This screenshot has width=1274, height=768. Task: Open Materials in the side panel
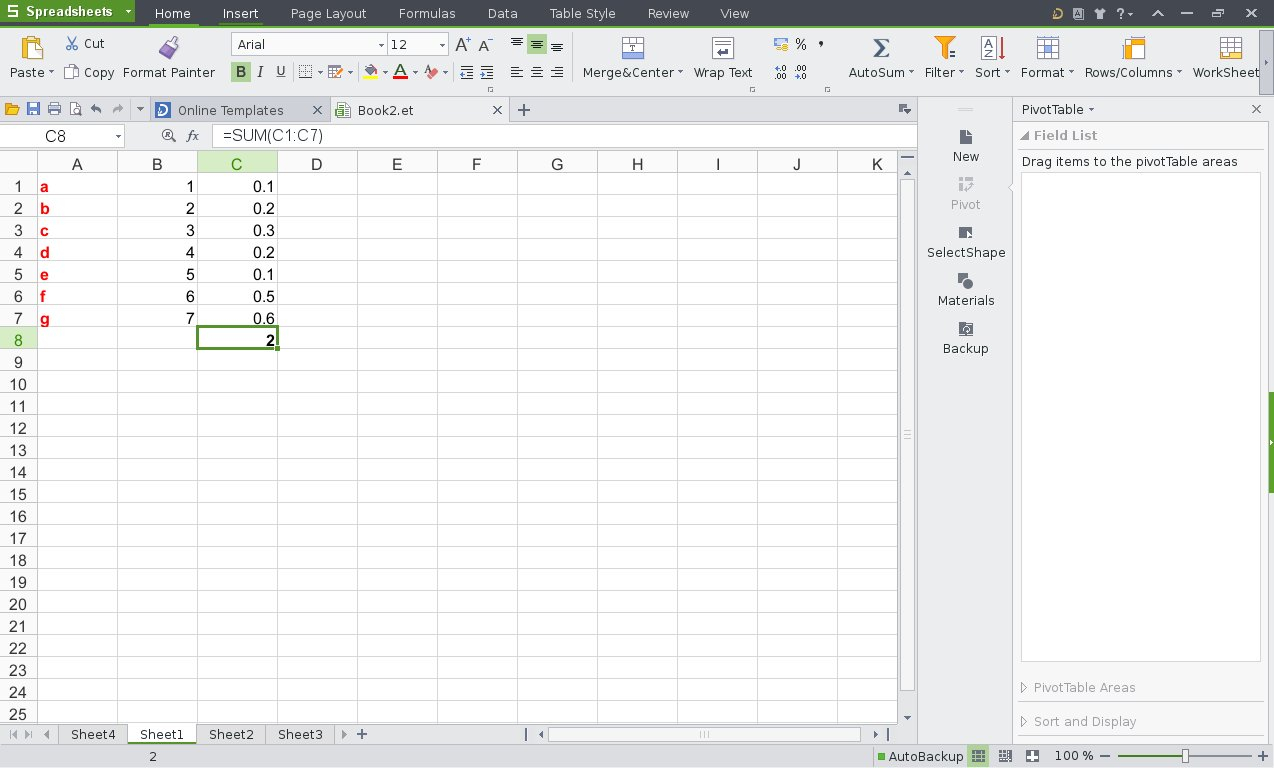click(x=966, y=290)
